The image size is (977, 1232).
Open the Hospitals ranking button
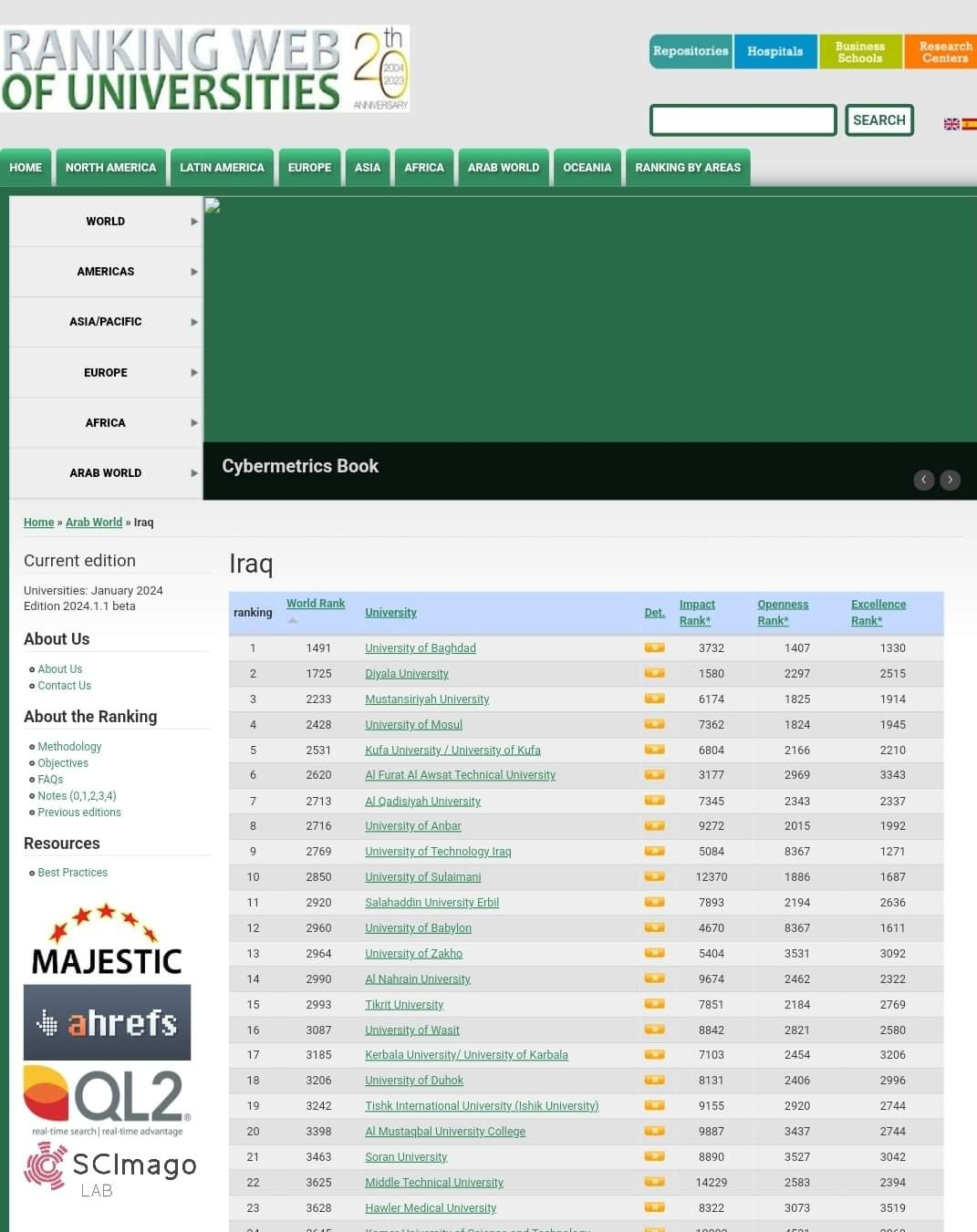(775, 51)
